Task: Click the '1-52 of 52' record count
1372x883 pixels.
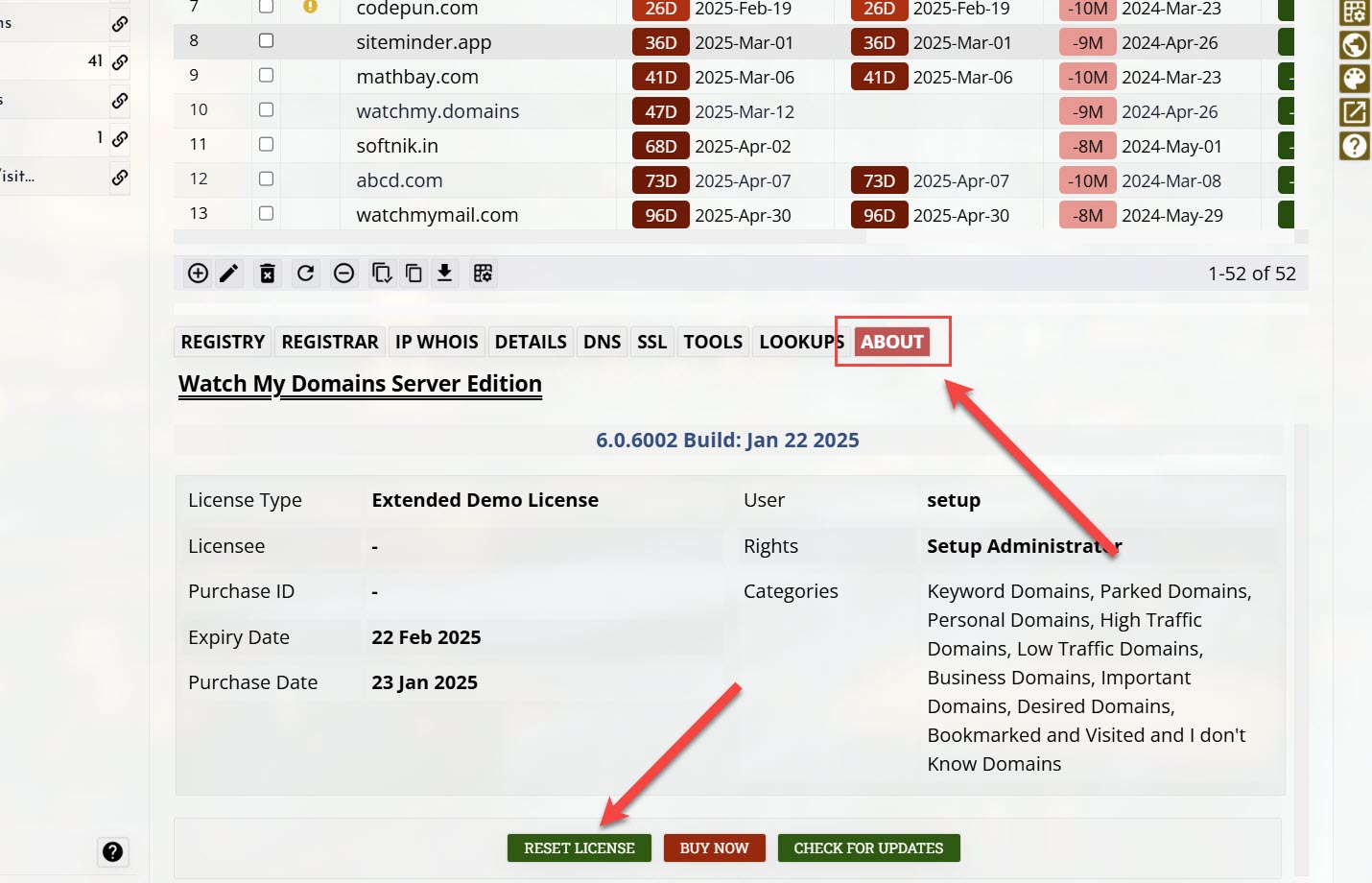Action: [1252, 274]
